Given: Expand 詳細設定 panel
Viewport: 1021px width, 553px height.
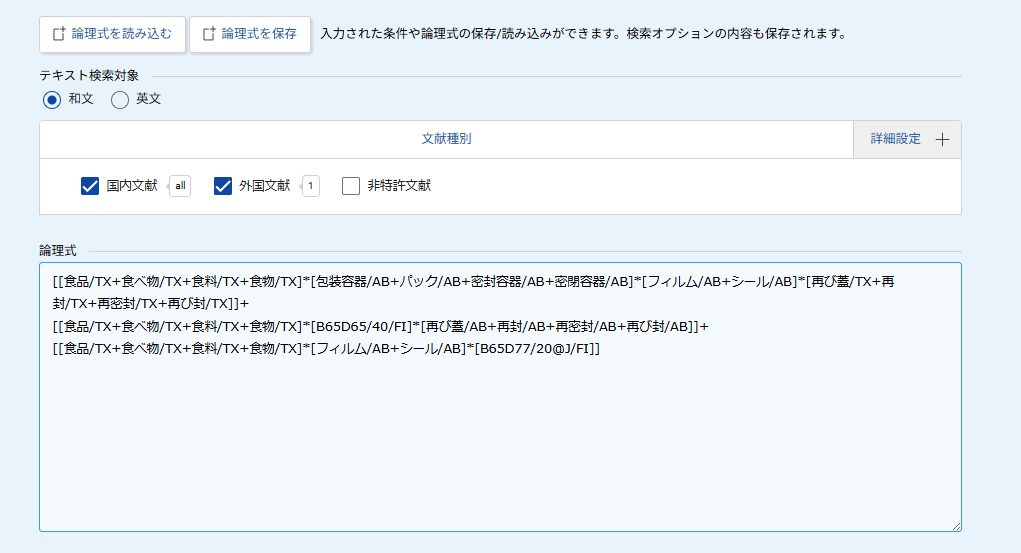Looking at the screenshot, I should point(907,139).
